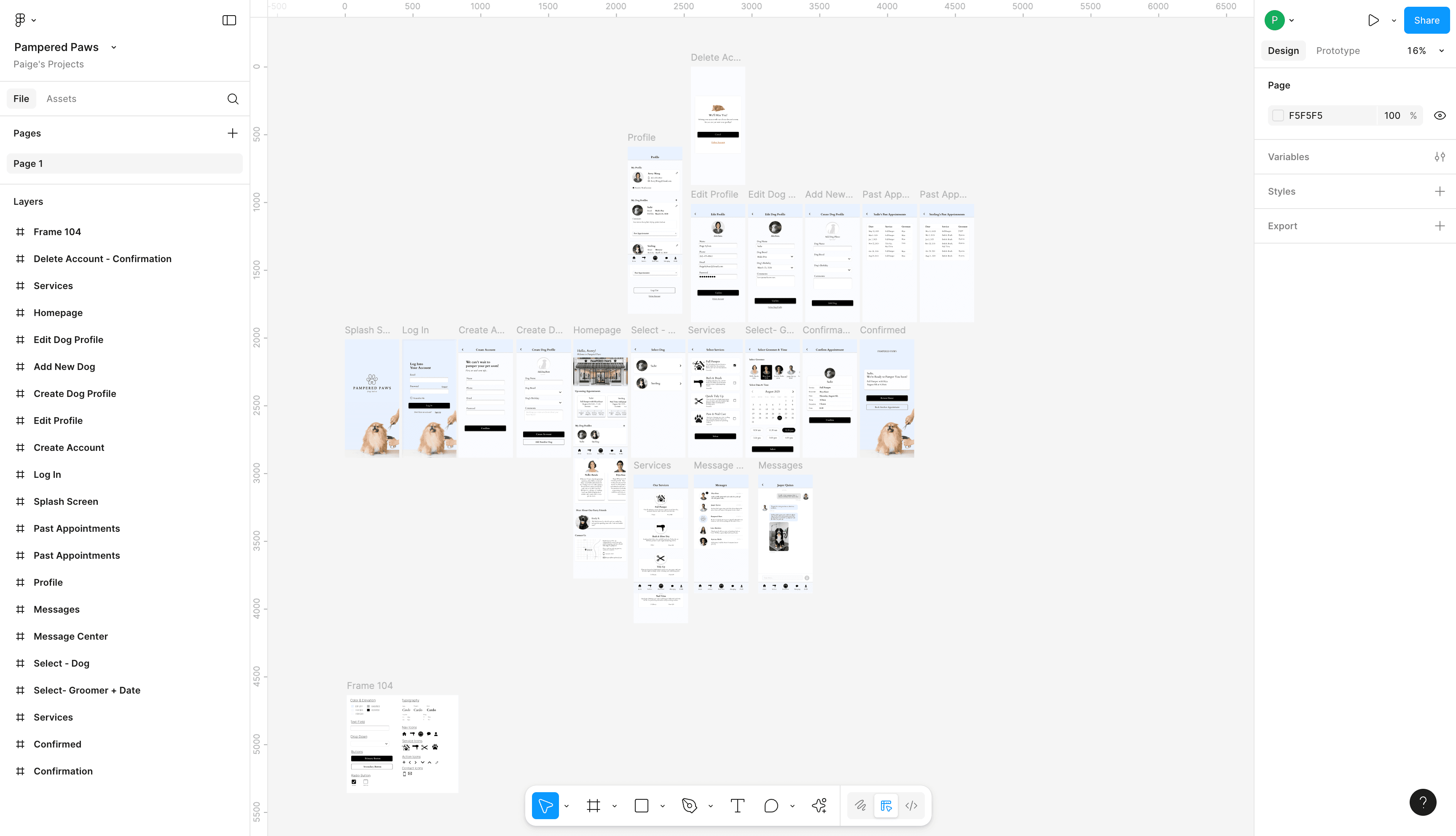Toggle page background visibility eye
1456x836 pixels.
pyautogui.click(x=1439, y=115)
